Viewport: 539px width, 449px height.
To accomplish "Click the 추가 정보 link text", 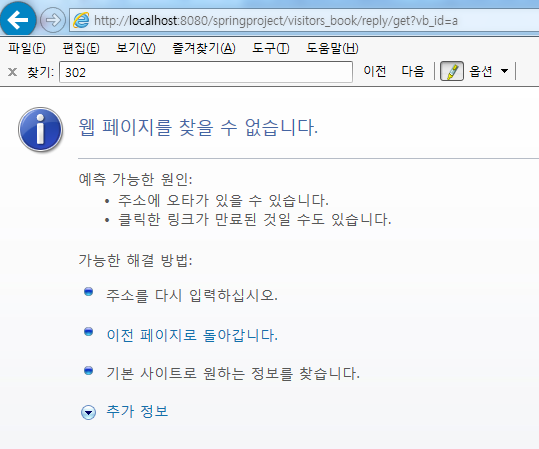I will [x=137, y=411].
